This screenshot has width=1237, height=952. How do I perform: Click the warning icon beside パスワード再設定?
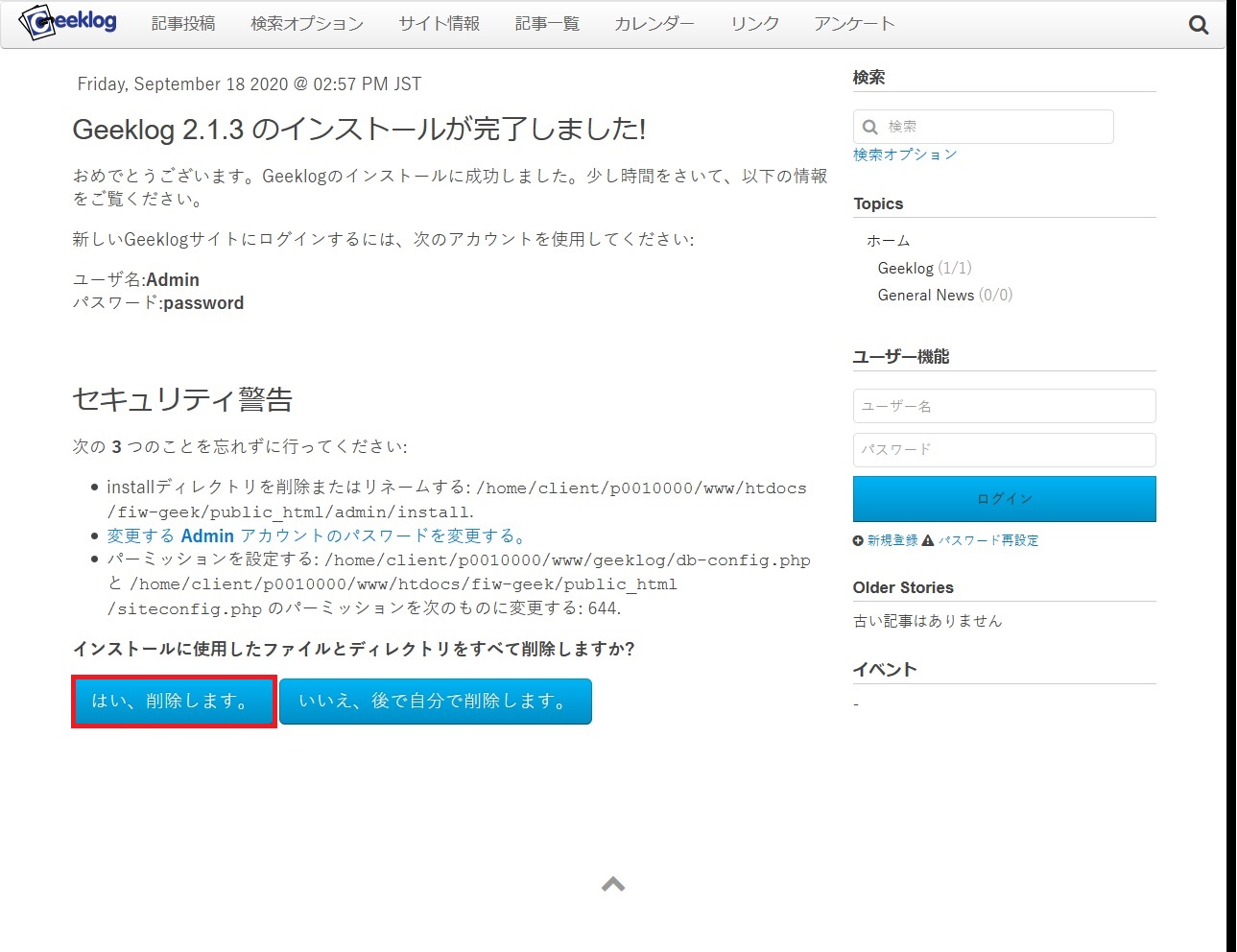[928, 540]
